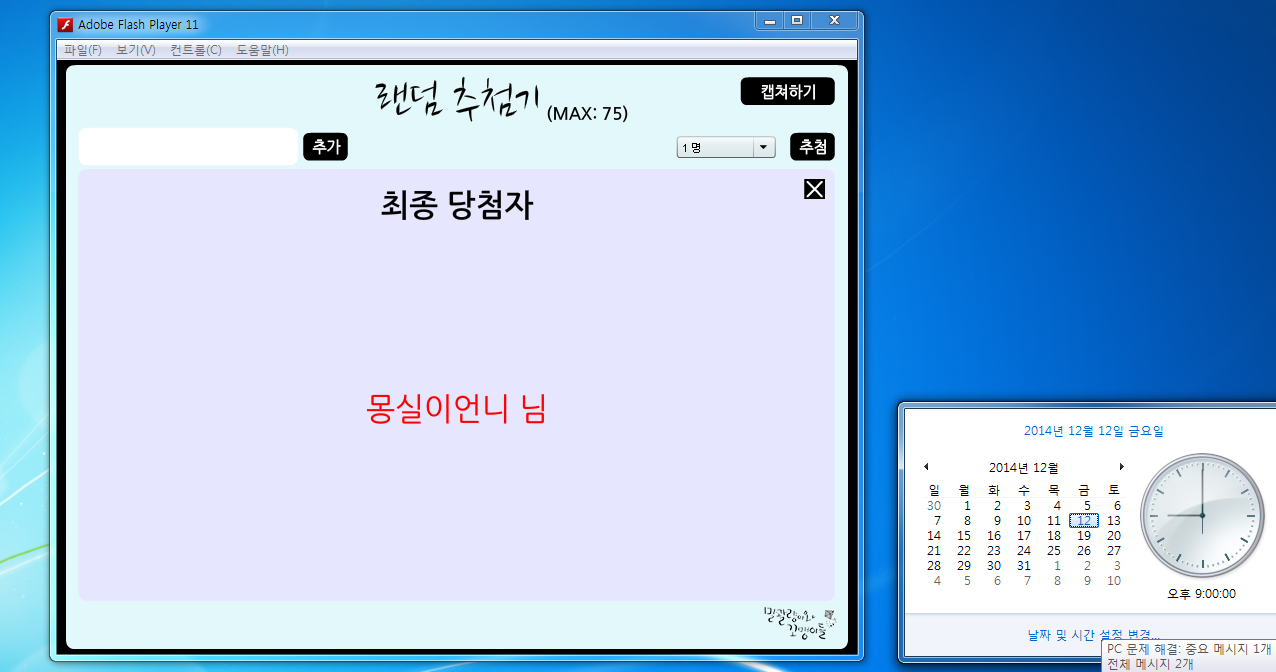
Task: Select December 27 in calendar
Action: pos(1114,551)
